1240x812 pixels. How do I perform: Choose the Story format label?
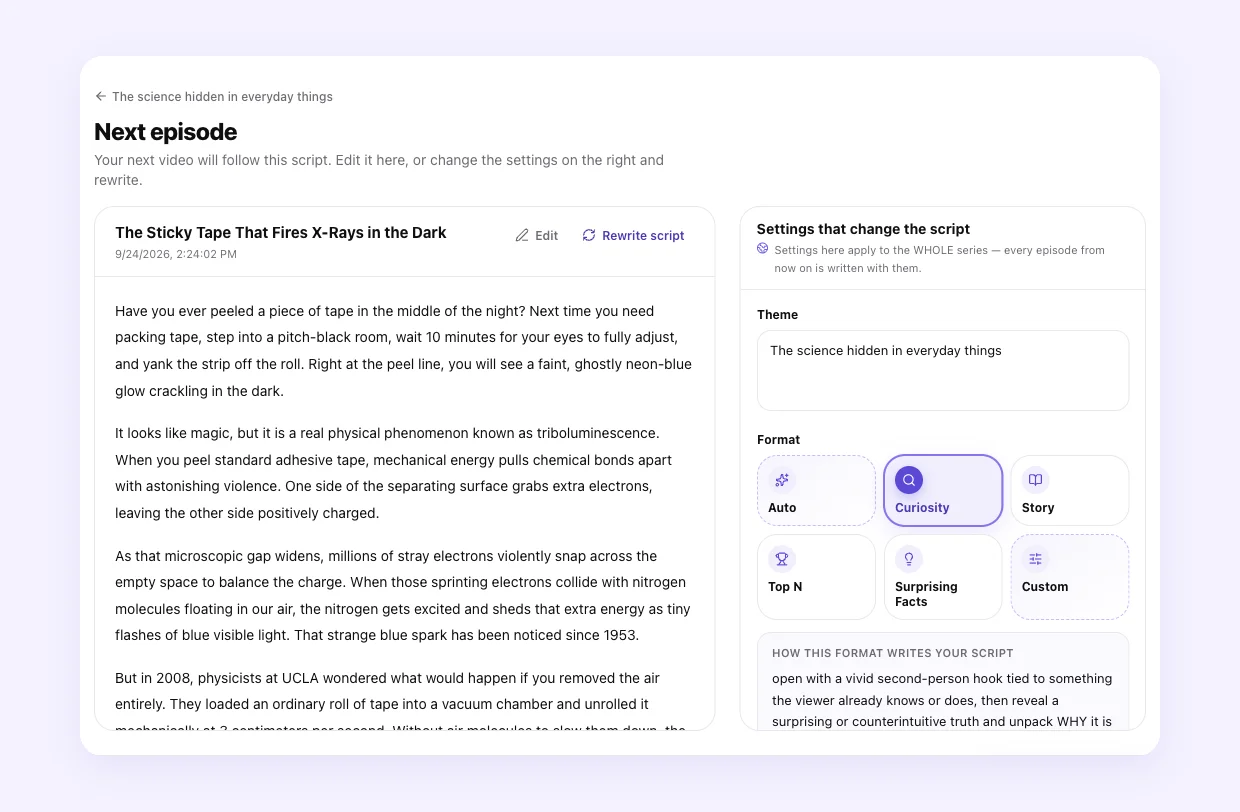pos(1038,508)
